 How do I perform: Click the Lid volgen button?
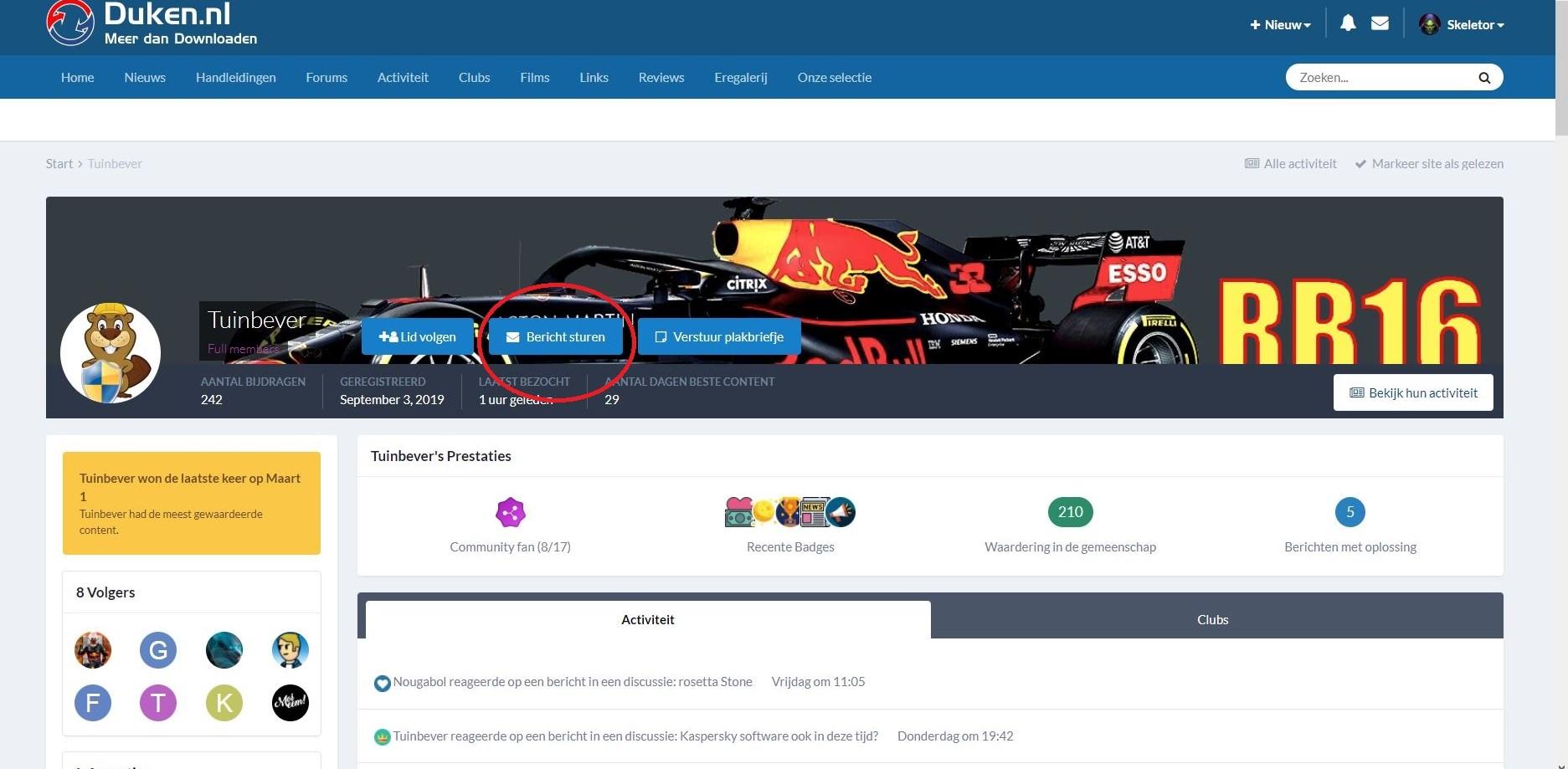(x=418, y=337)
